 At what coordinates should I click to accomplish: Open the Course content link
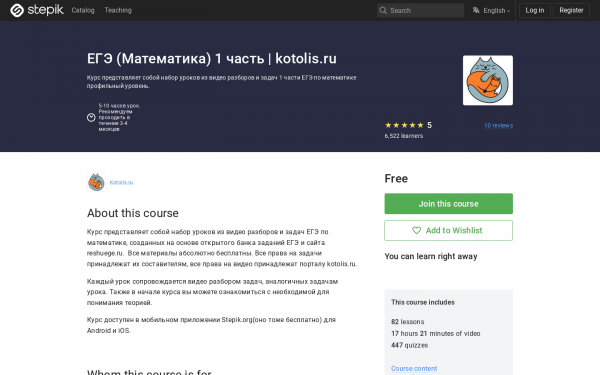tap(414, 368)
